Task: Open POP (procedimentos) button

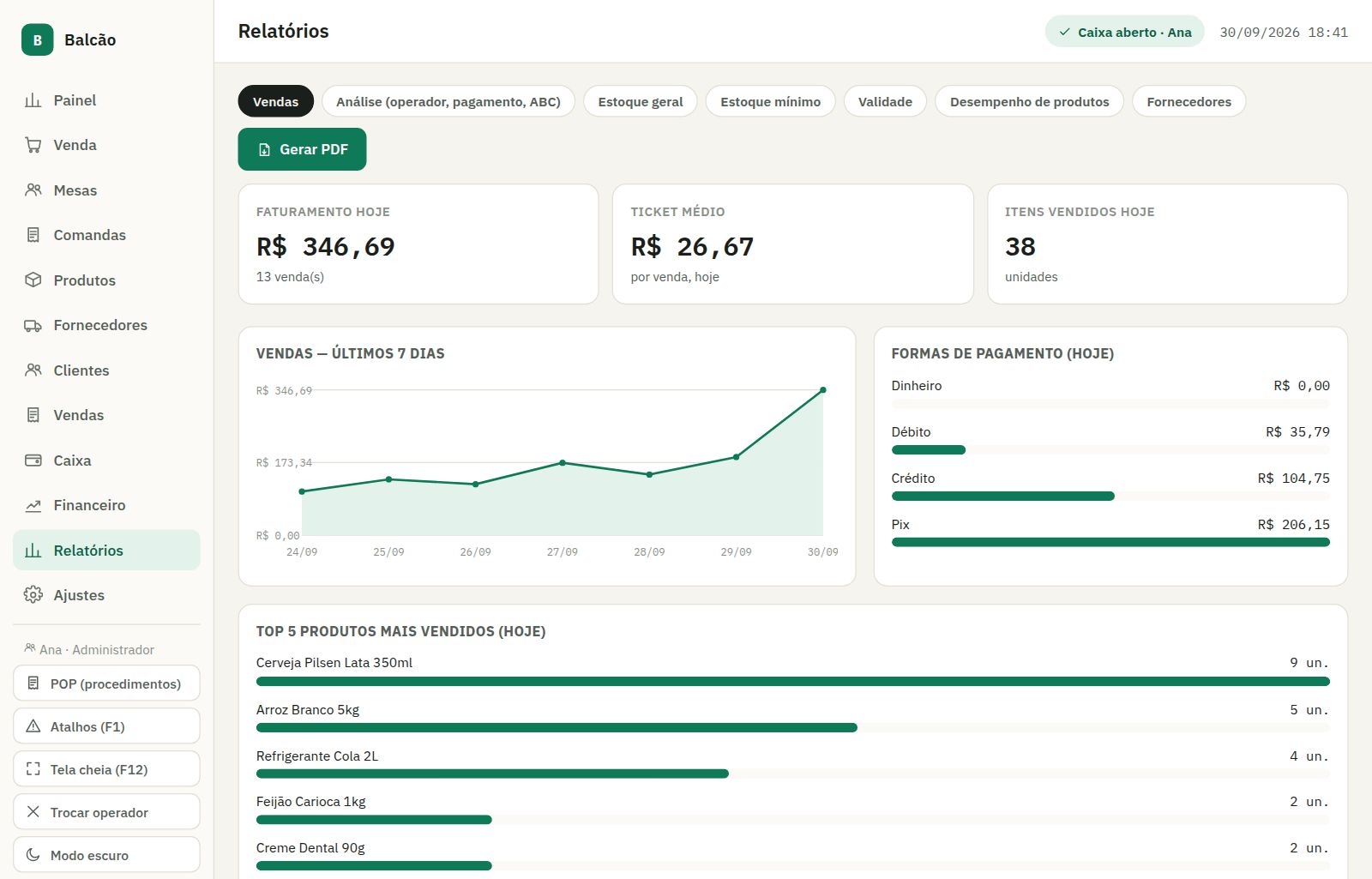Action: 106,683
